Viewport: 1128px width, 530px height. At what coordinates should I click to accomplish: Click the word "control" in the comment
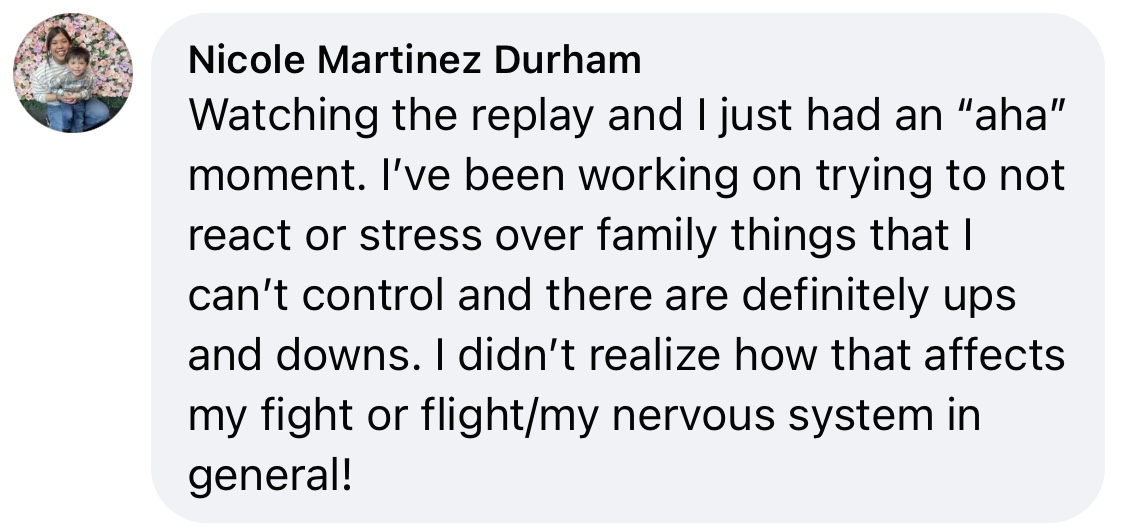pos(373,296)
